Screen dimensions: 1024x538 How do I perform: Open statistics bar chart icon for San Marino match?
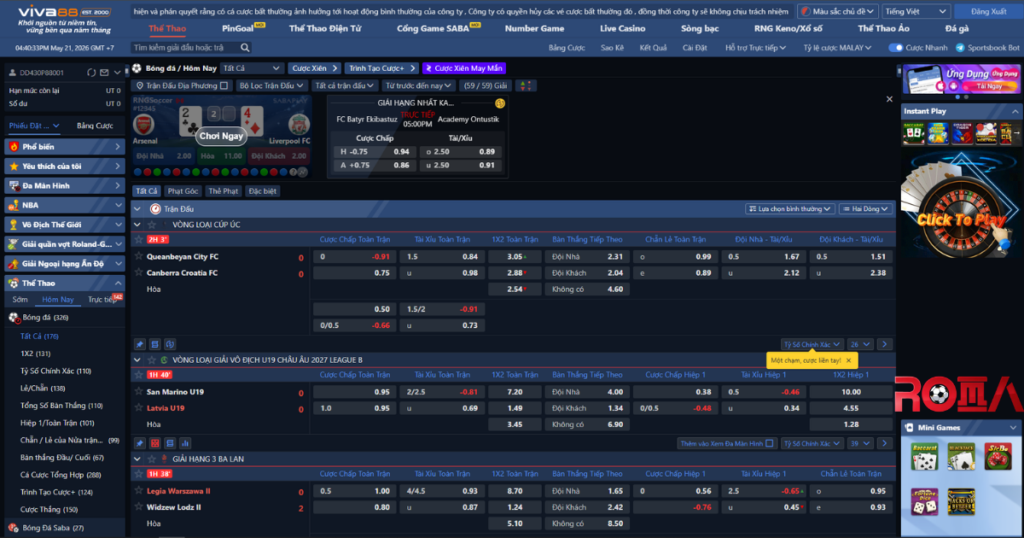click(185, 443)
